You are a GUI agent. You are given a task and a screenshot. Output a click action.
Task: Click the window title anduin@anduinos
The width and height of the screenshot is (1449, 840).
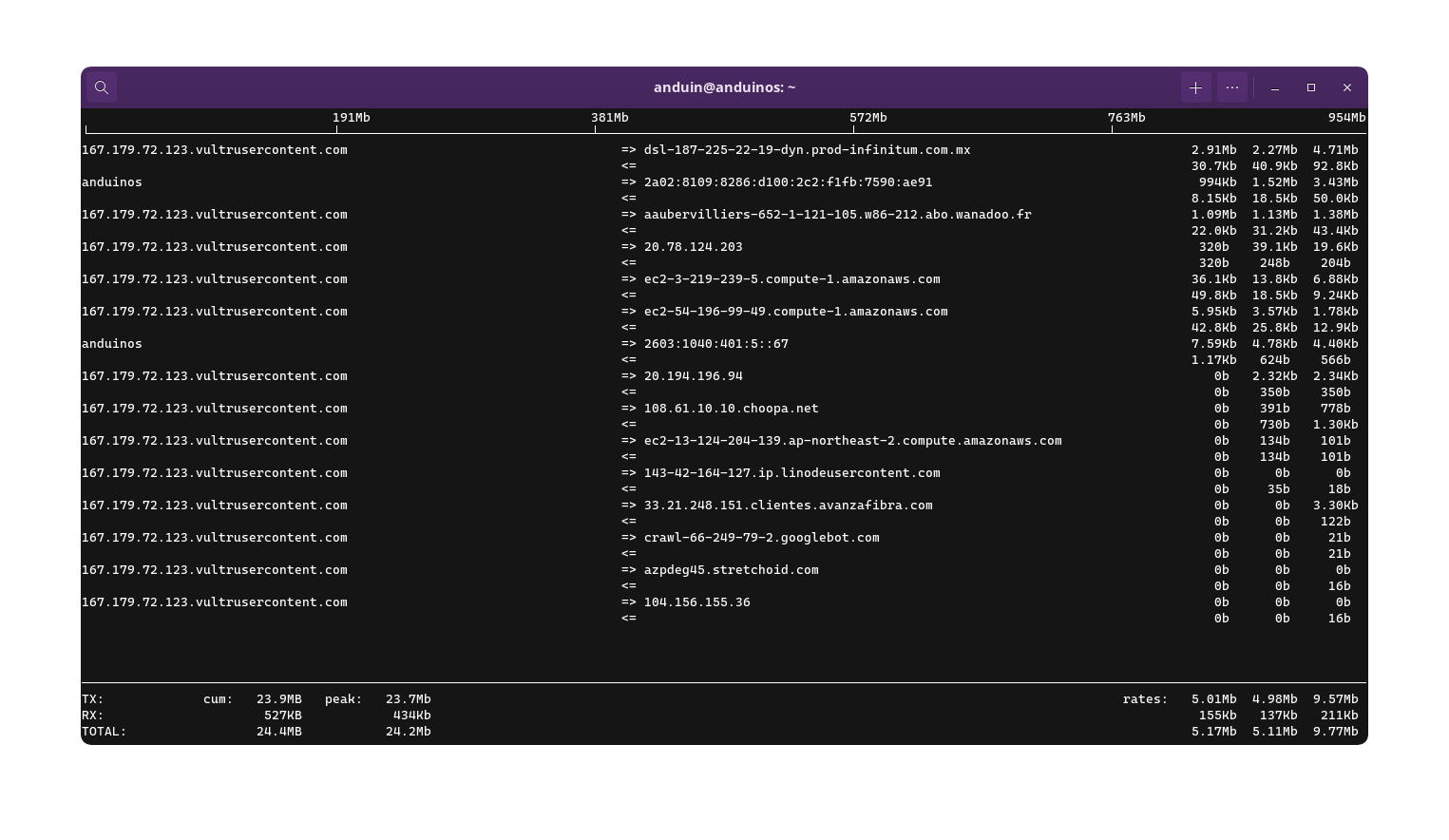pyautogui.click(x=724, y=87)
